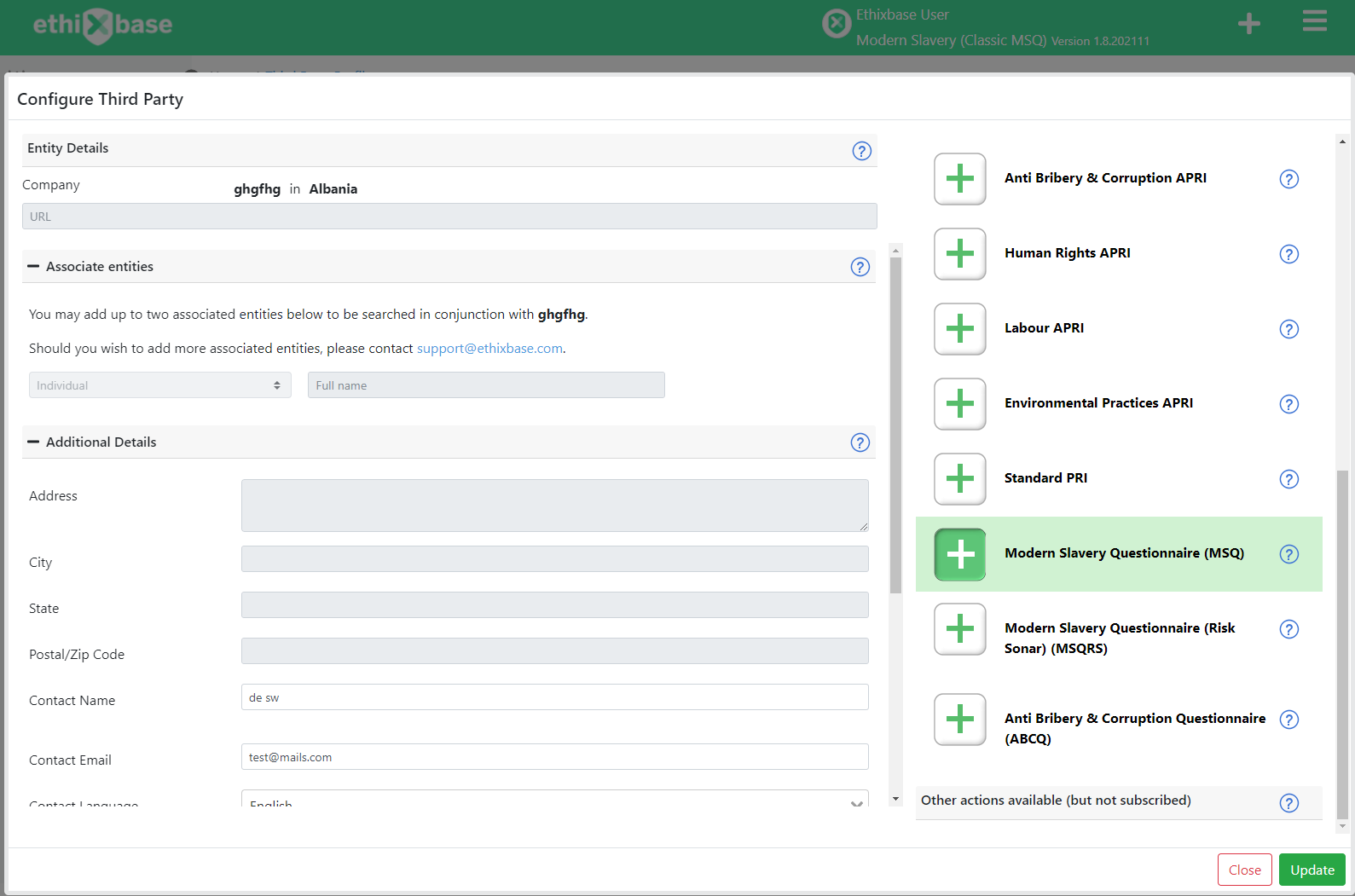Add Human Rights APRI action
This screenshot has width=1355, height=896.
(x=960, y=254)
